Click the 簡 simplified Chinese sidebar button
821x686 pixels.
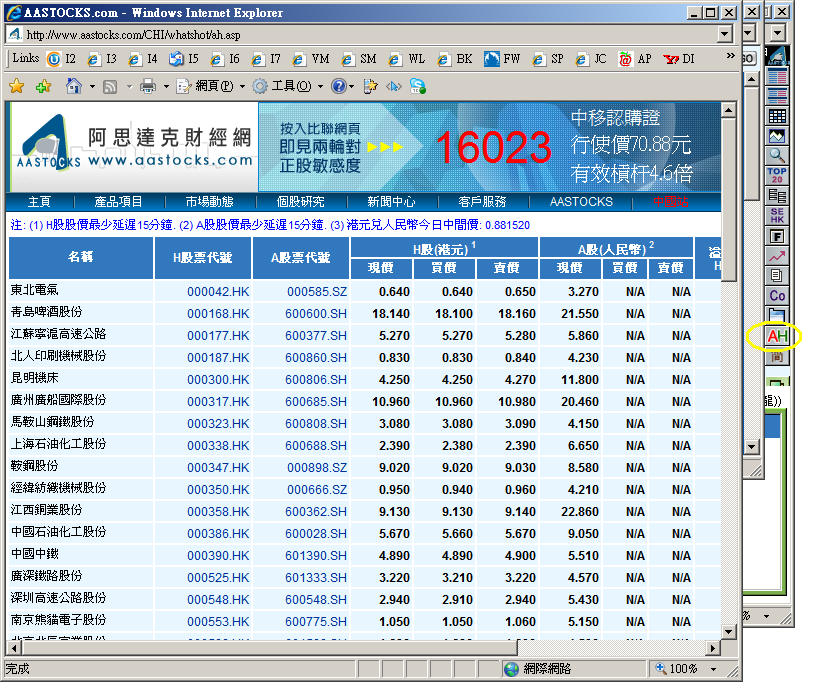coord(777,357)
